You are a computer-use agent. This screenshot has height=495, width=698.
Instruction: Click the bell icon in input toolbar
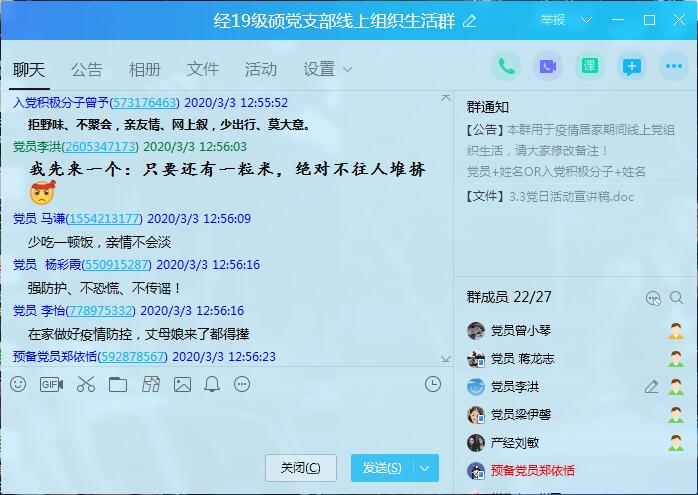point(212,384)
